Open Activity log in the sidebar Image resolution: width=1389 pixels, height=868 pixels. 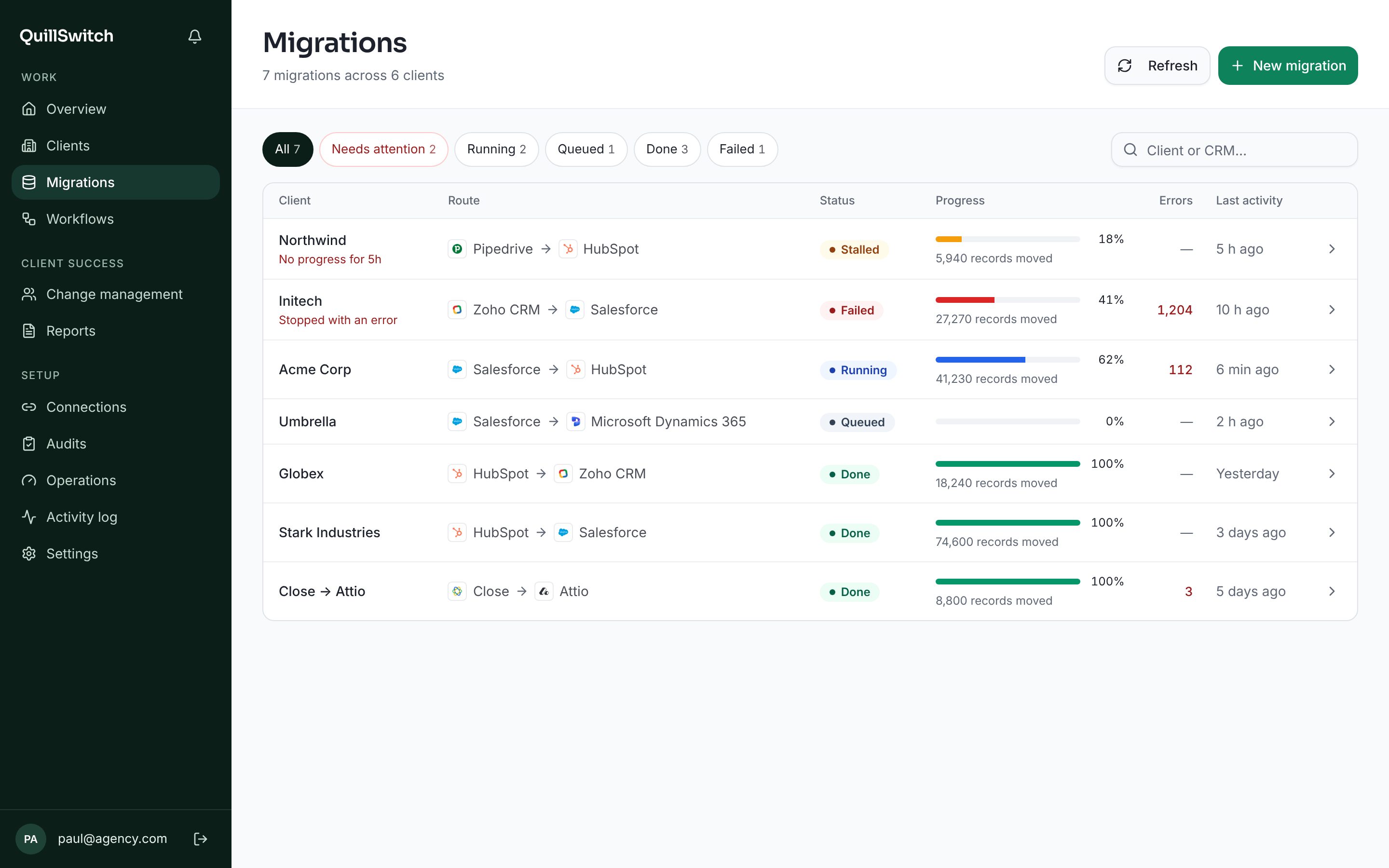[x=115, y=517]
